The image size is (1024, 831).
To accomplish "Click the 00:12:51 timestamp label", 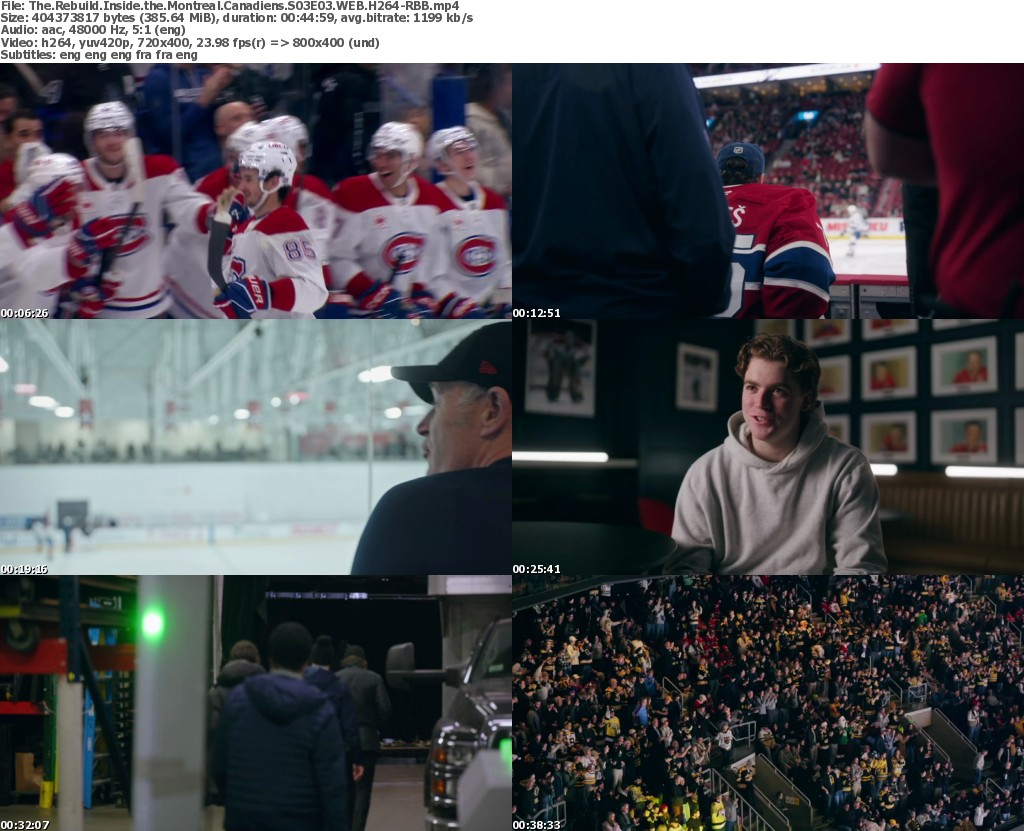I will coord(536,313).
